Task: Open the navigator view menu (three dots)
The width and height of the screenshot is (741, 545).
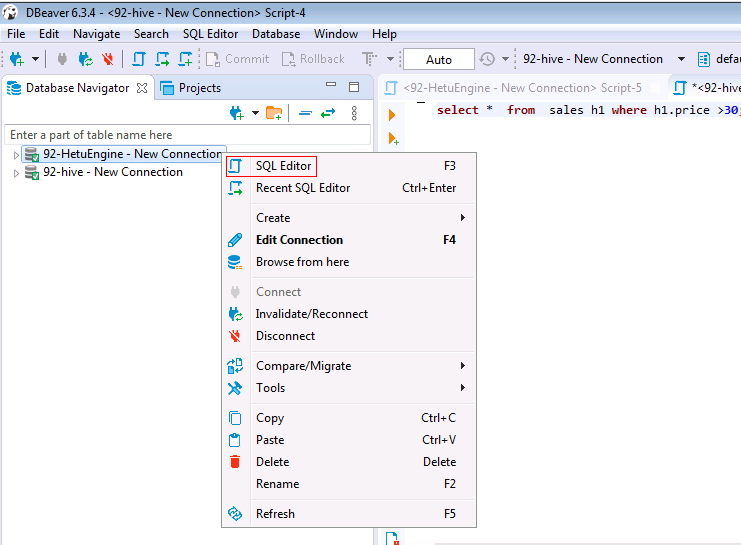Action: [x=353, y=113]
